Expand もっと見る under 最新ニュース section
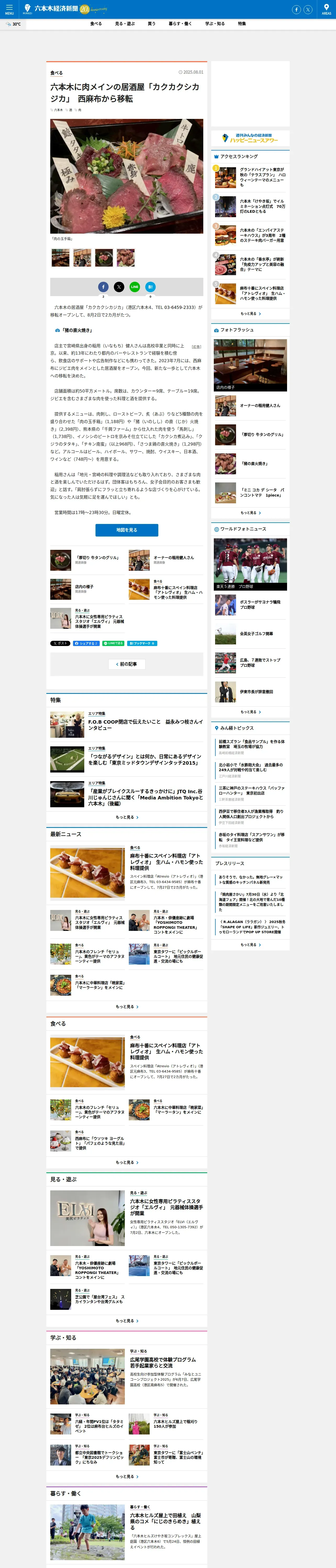This screenshot has width=336, height=1568. click(x=127, y=1006)
